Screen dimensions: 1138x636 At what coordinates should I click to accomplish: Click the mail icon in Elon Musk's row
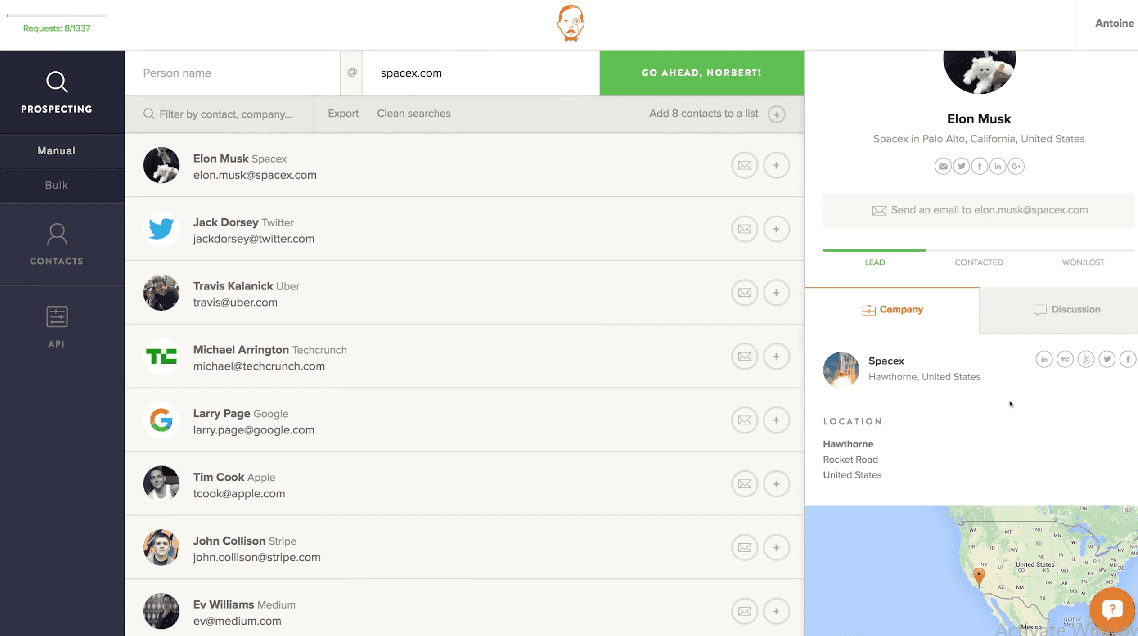[x=745, y=166]
